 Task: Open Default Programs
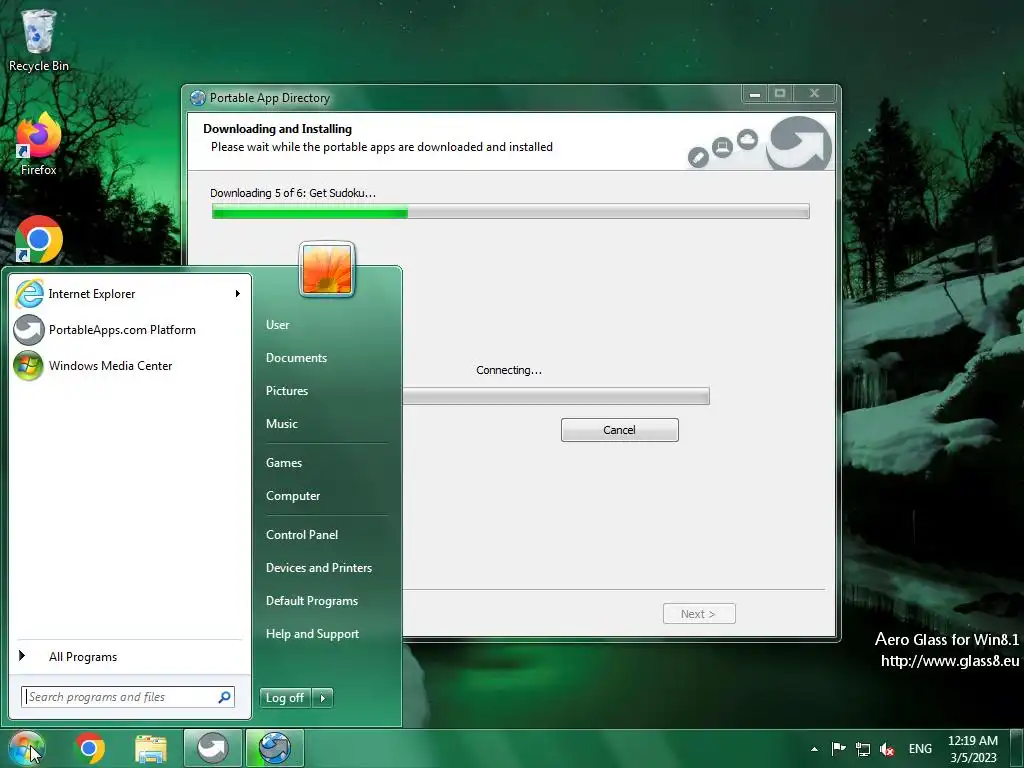coord(312,601)
